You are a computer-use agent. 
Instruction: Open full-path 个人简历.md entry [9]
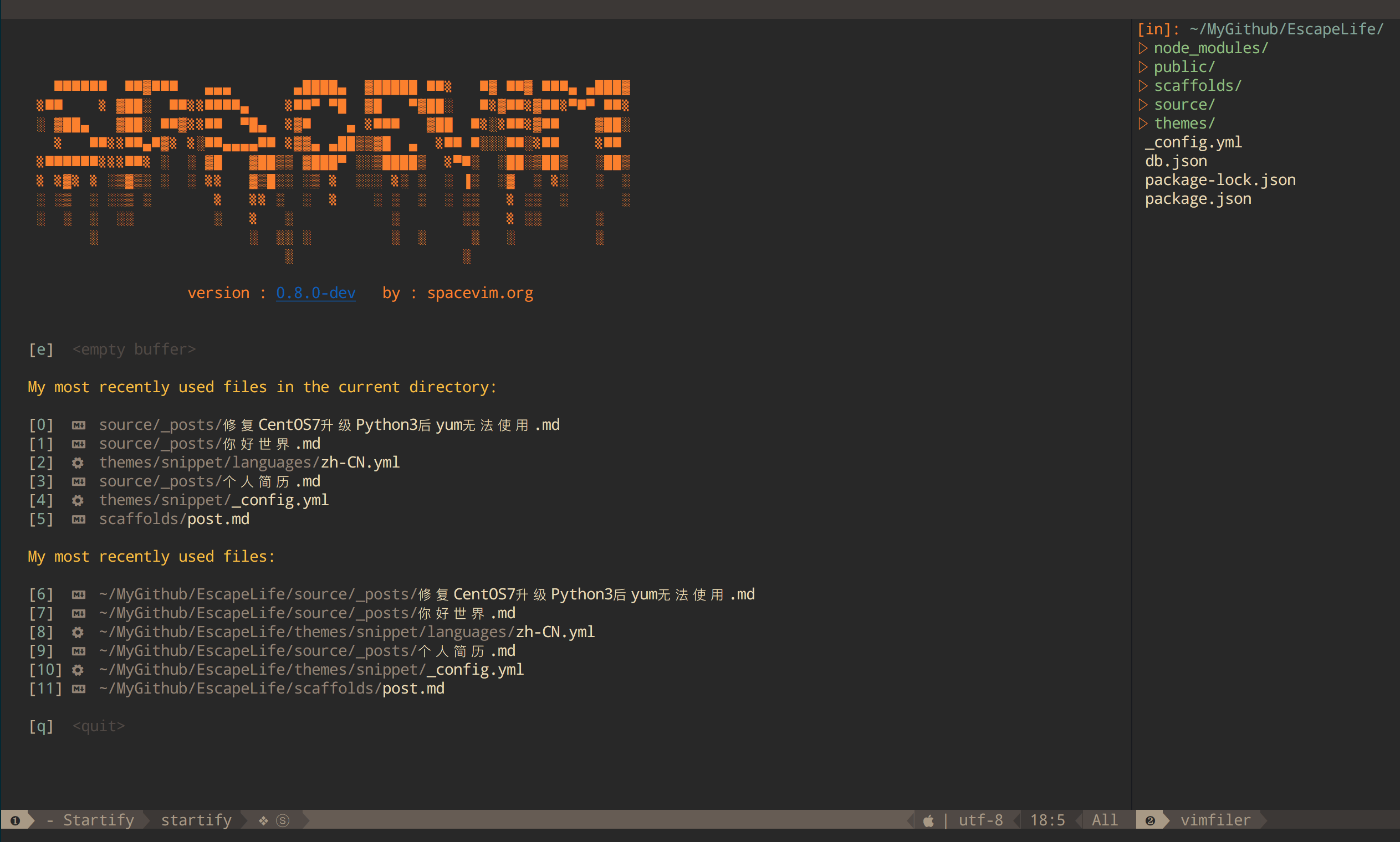point(272,651)
